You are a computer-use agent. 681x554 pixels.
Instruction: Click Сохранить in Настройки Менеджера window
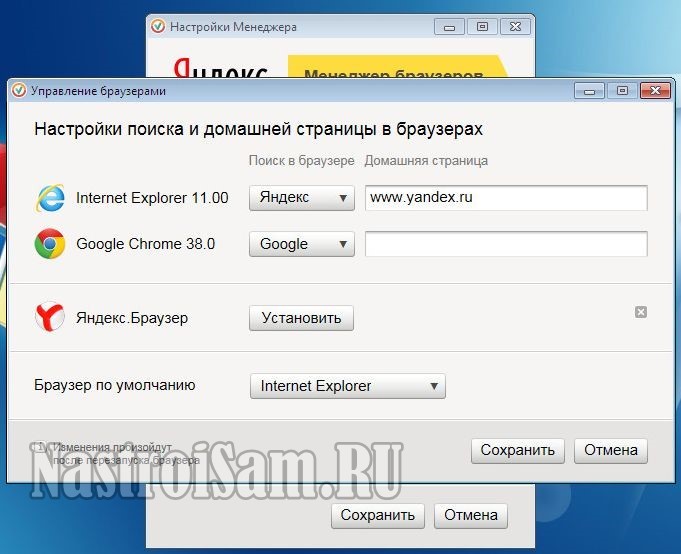[x=377, y=515]
